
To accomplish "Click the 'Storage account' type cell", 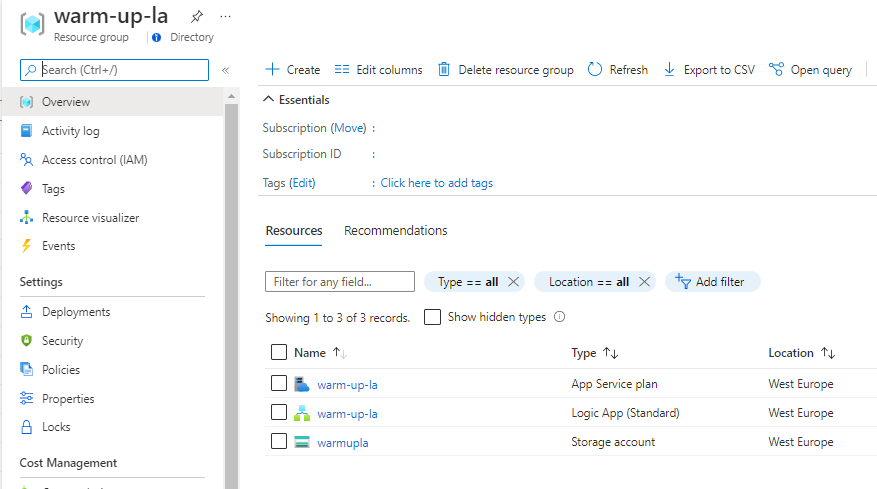I will pyautogui.click(x=613, y=442).
